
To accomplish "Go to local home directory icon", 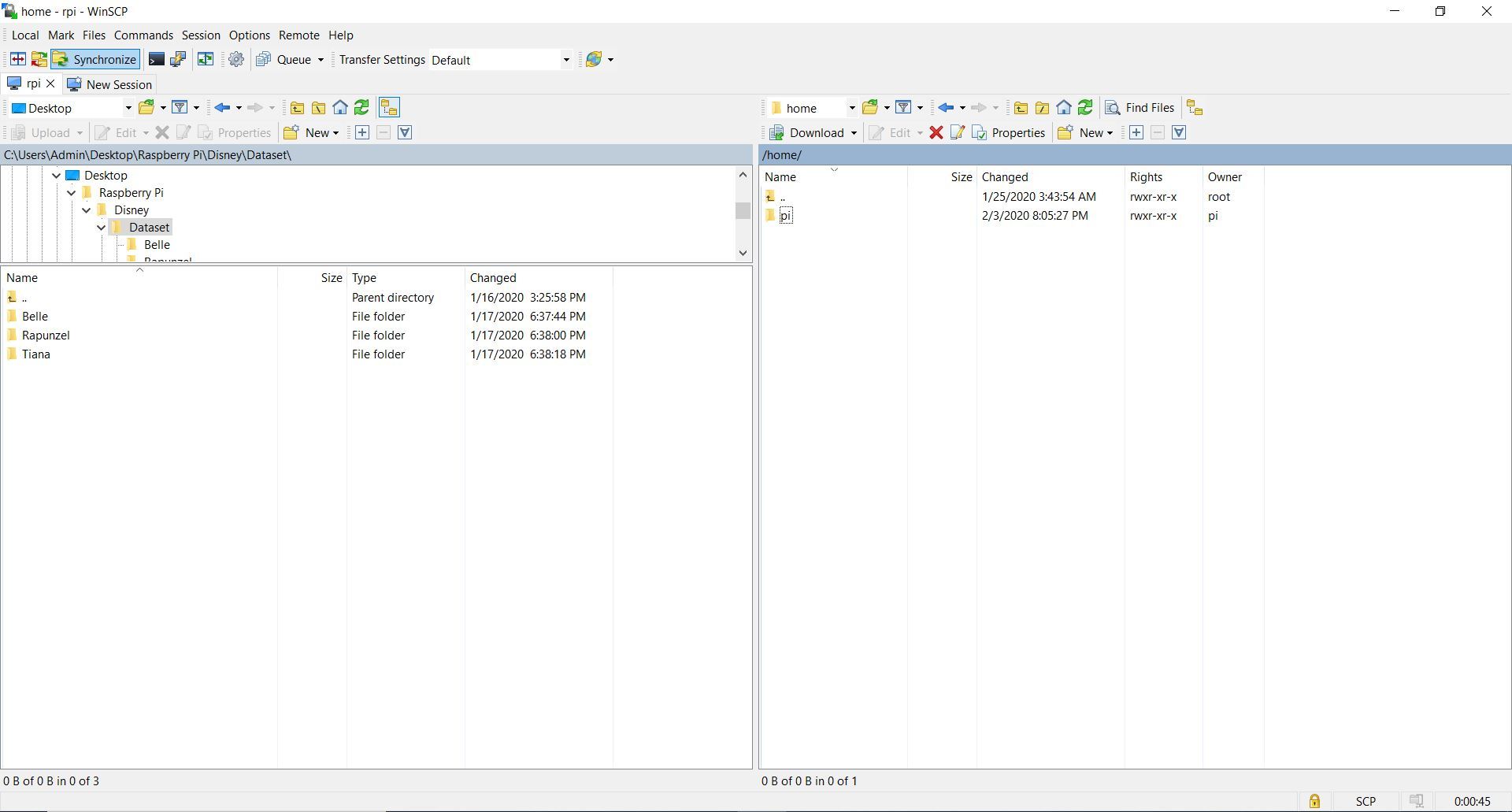I will pyautogui.click(x=339, y=108).
